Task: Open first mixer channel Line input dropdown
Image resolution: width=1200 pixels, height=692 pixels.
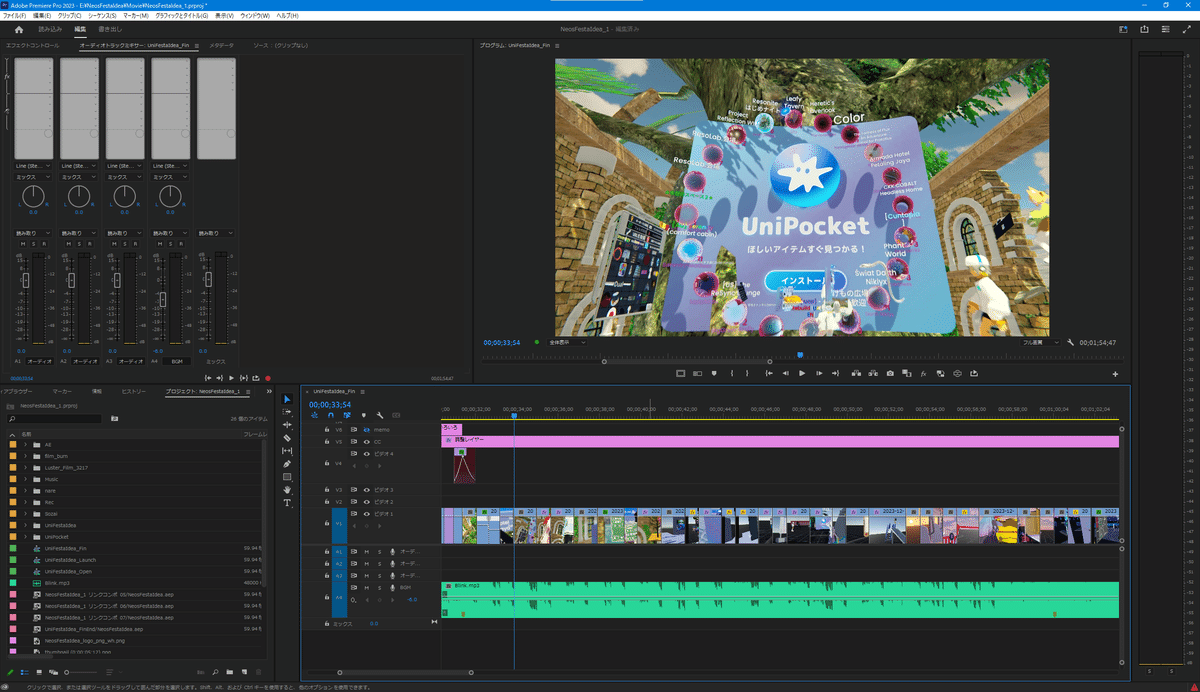Action: pos(34,165)
